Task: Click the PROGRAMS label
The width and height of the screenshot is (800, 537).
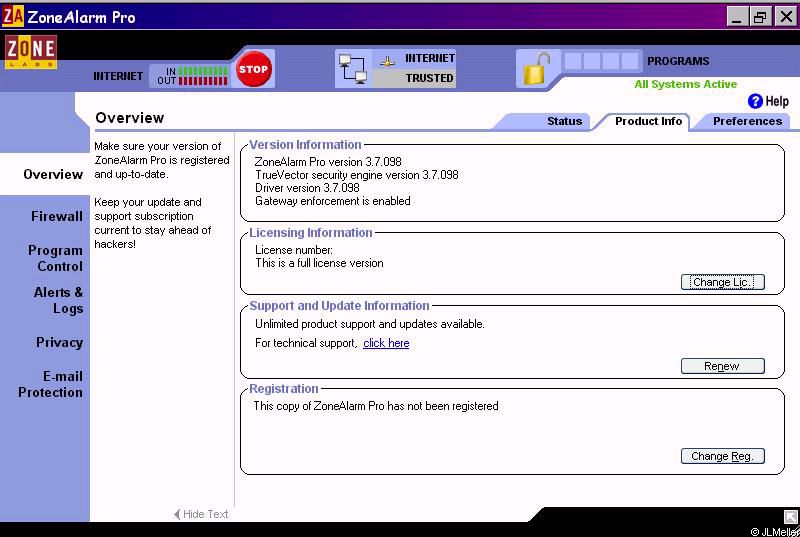Action: (x=678, y=61)
